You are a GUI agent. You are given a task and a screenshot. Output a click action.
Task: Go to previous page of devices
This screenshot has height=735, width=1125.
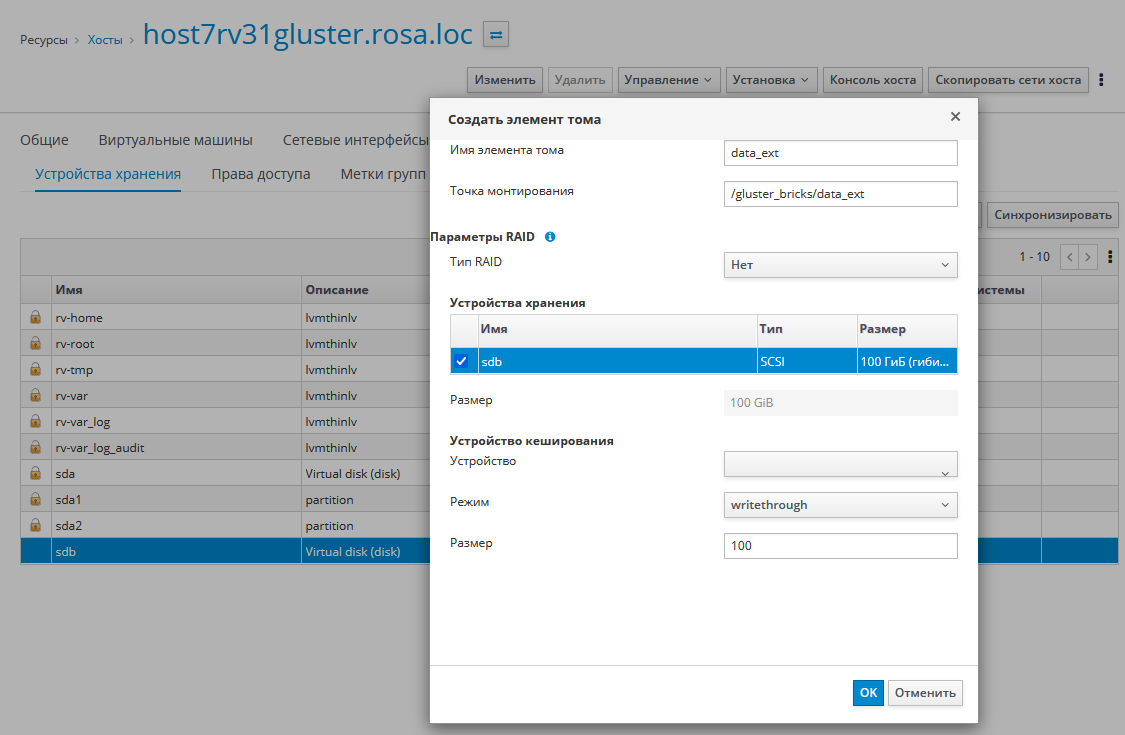pyautogui.click(x=1070, y=257)
